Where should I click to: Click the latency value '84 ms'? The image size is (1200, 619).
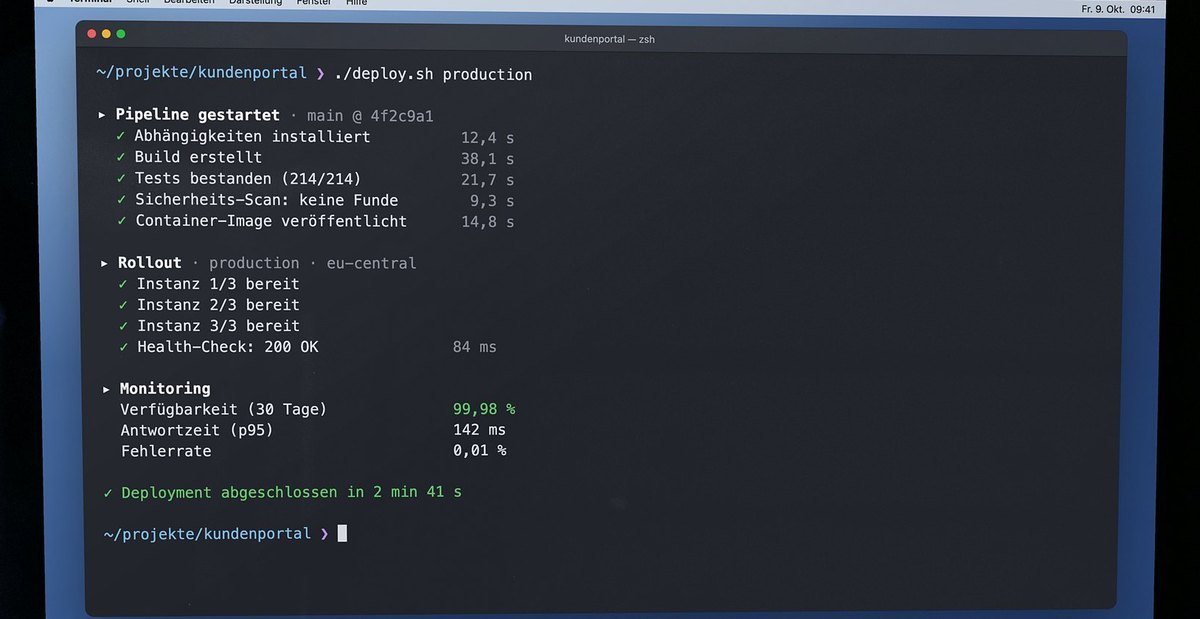point(474,347)
